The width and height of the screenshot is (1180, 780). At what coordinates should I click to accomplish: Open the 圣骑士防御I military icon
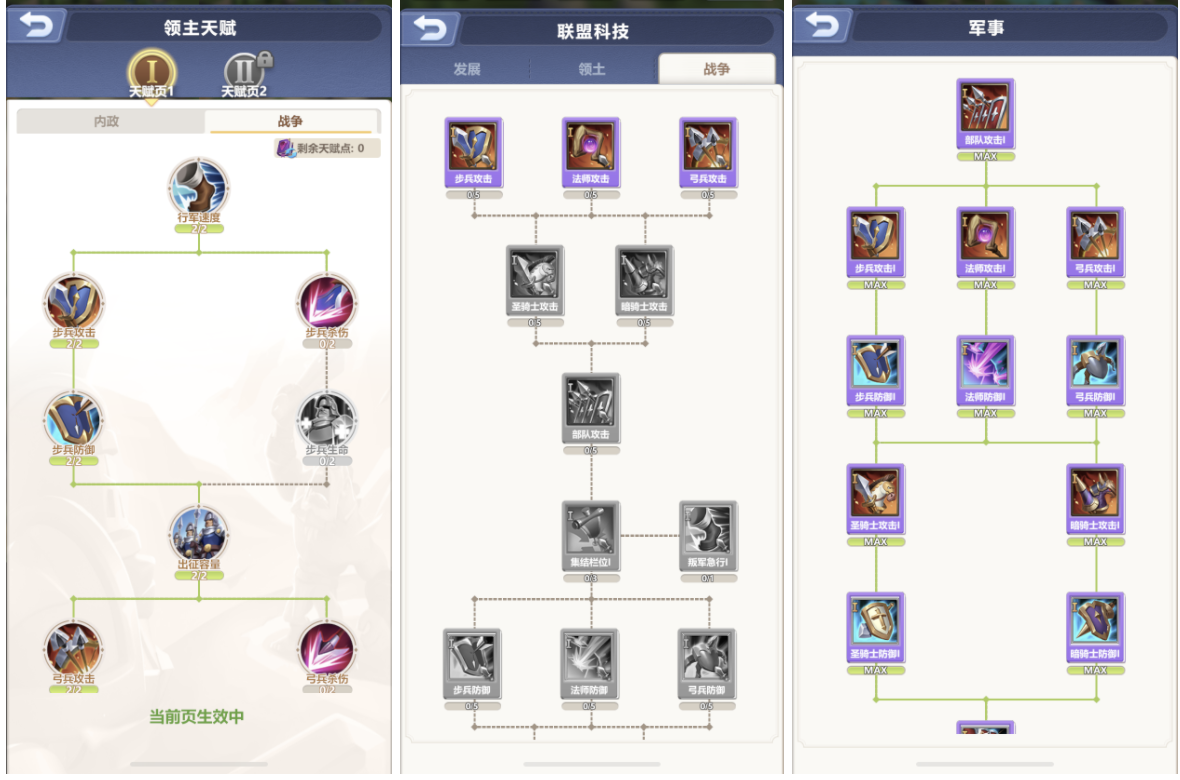coord(876,628)
